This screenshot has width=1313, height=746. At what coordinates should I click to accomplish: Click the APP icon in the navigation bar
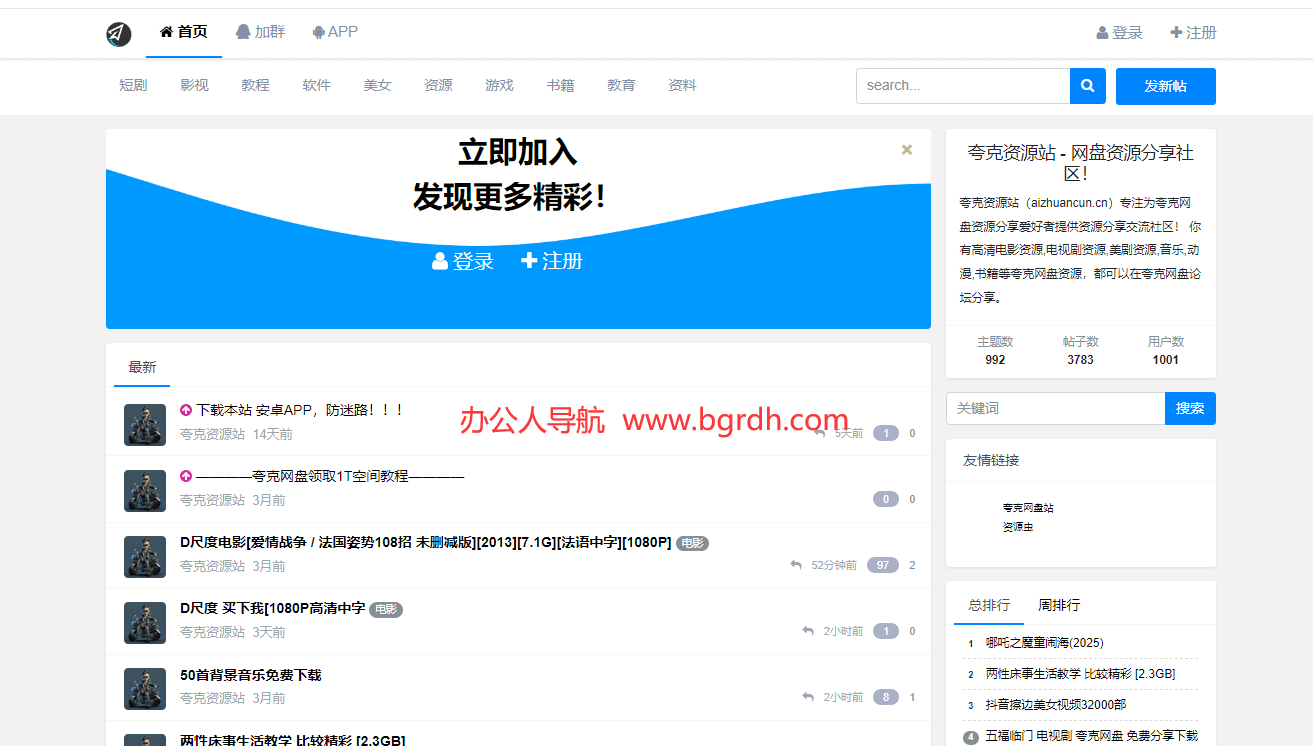point(319,32)
